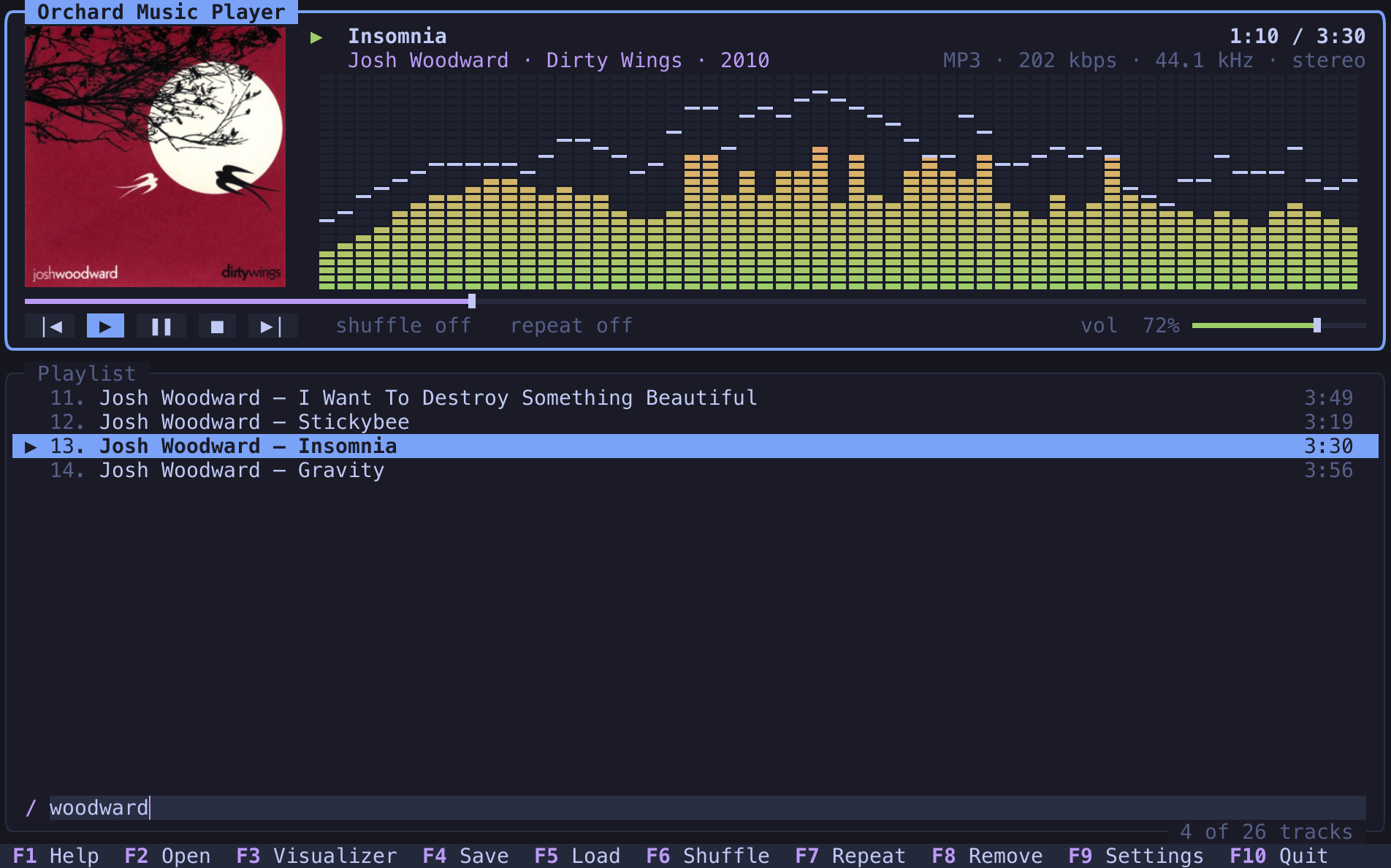Click F6 Shuffle in the function bar
This screenshot has height=868, width=1391.
pos(708,856)
